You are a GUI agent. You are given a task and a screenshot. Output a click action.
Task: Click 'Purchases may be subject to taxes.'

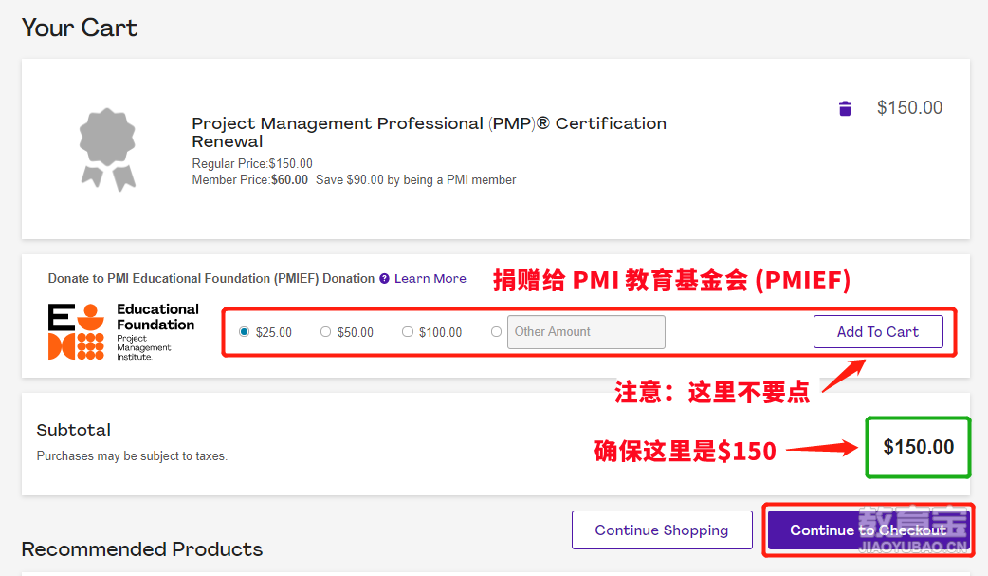coord(132,456)
